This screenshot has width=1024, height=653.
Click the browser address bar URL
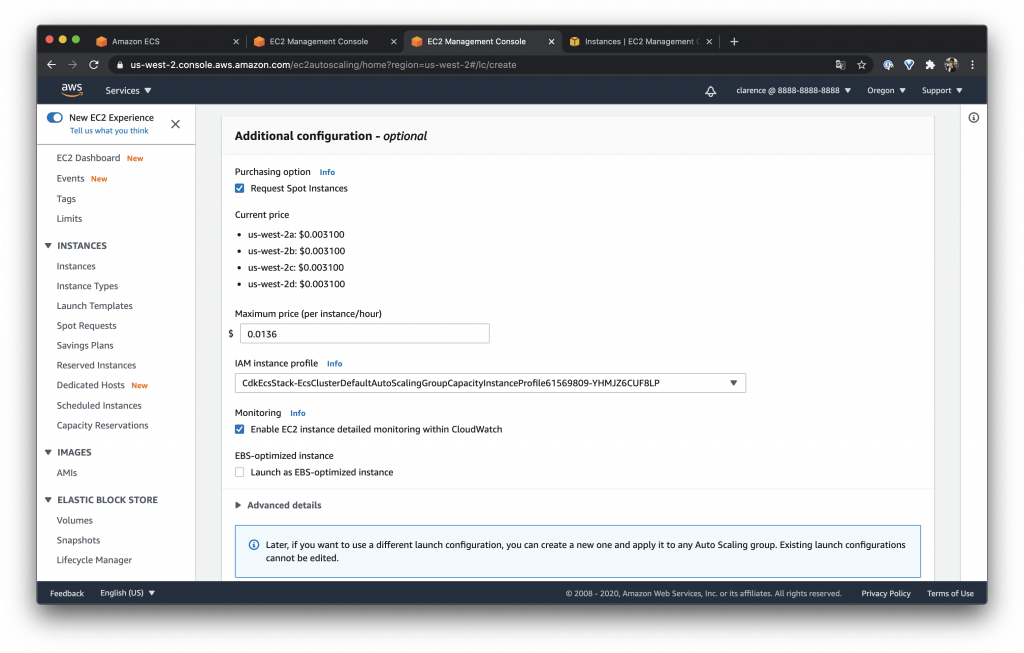point(323,65)
